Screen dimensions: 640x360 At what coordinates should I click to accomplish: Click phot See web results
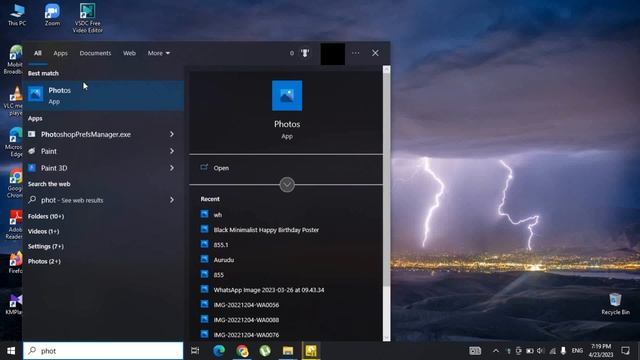click(x=95, y=200)
